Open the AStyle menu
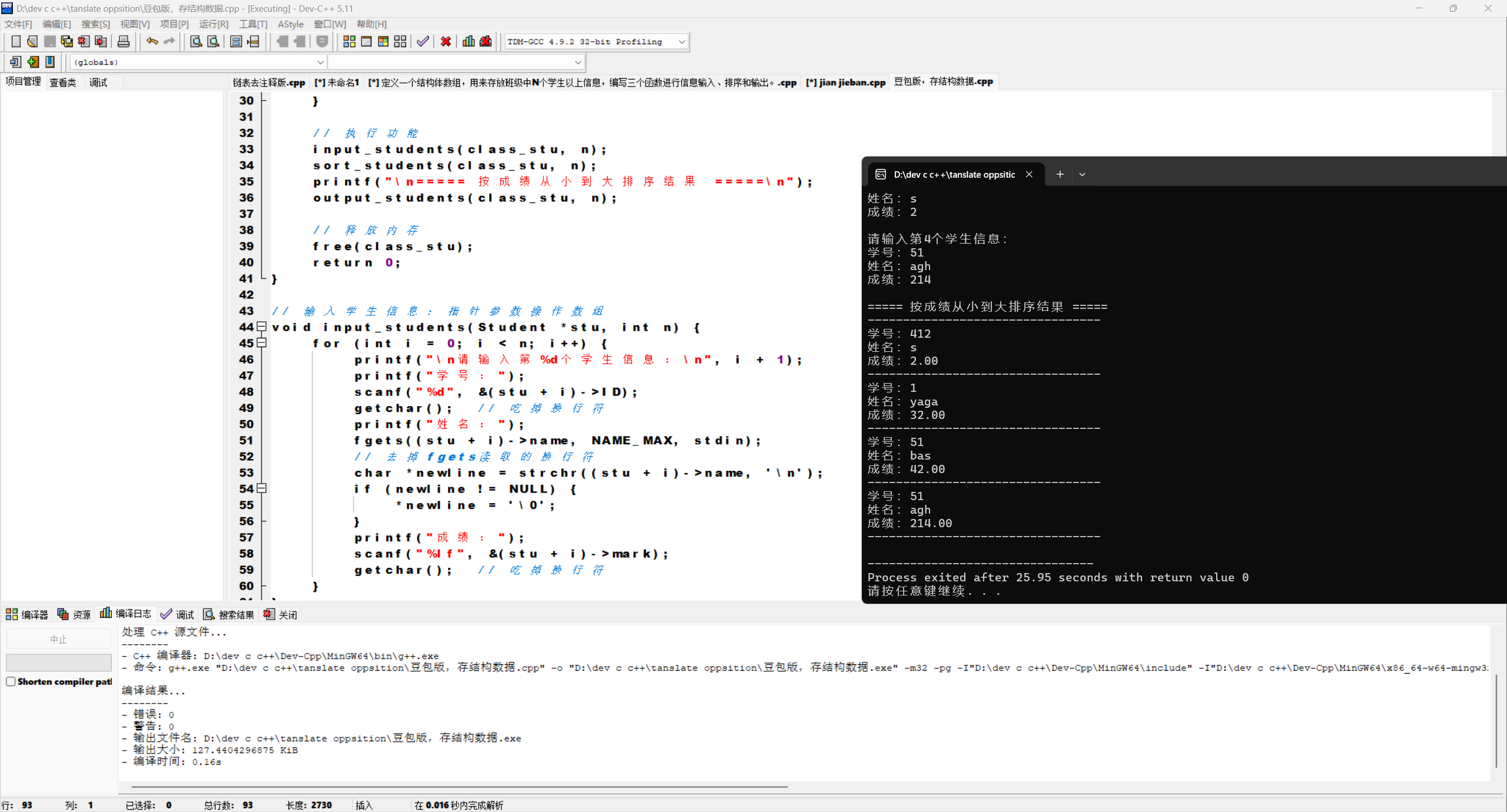1507x812 pixels. (x=290, y=24)
